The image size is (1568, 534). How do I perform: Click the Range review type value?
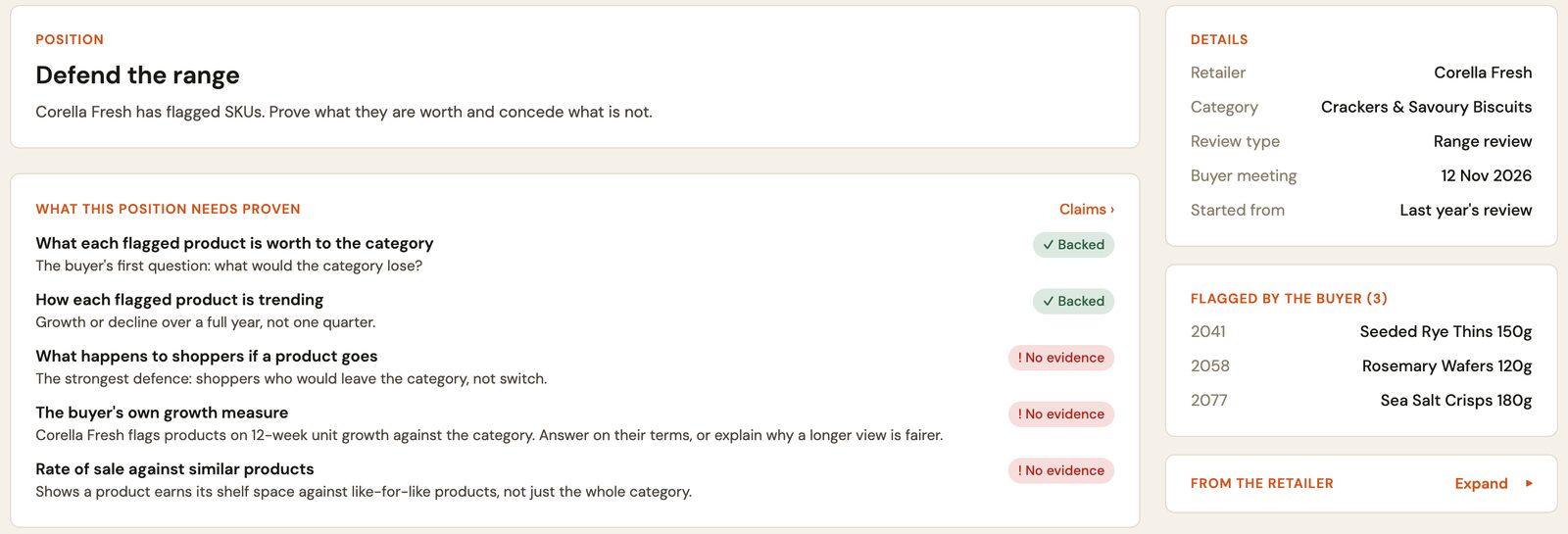(x=1482, y=141)
